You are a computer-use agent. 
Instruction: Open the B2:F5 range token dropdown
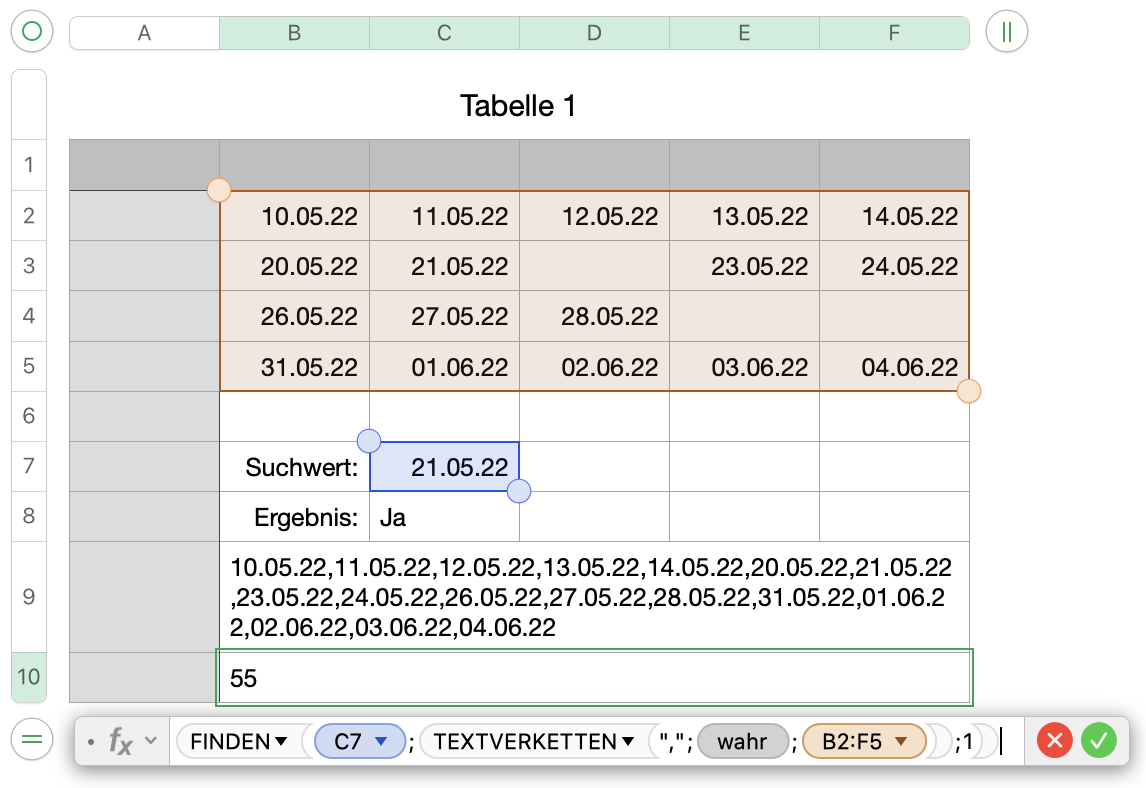click(x=901, y=742)
